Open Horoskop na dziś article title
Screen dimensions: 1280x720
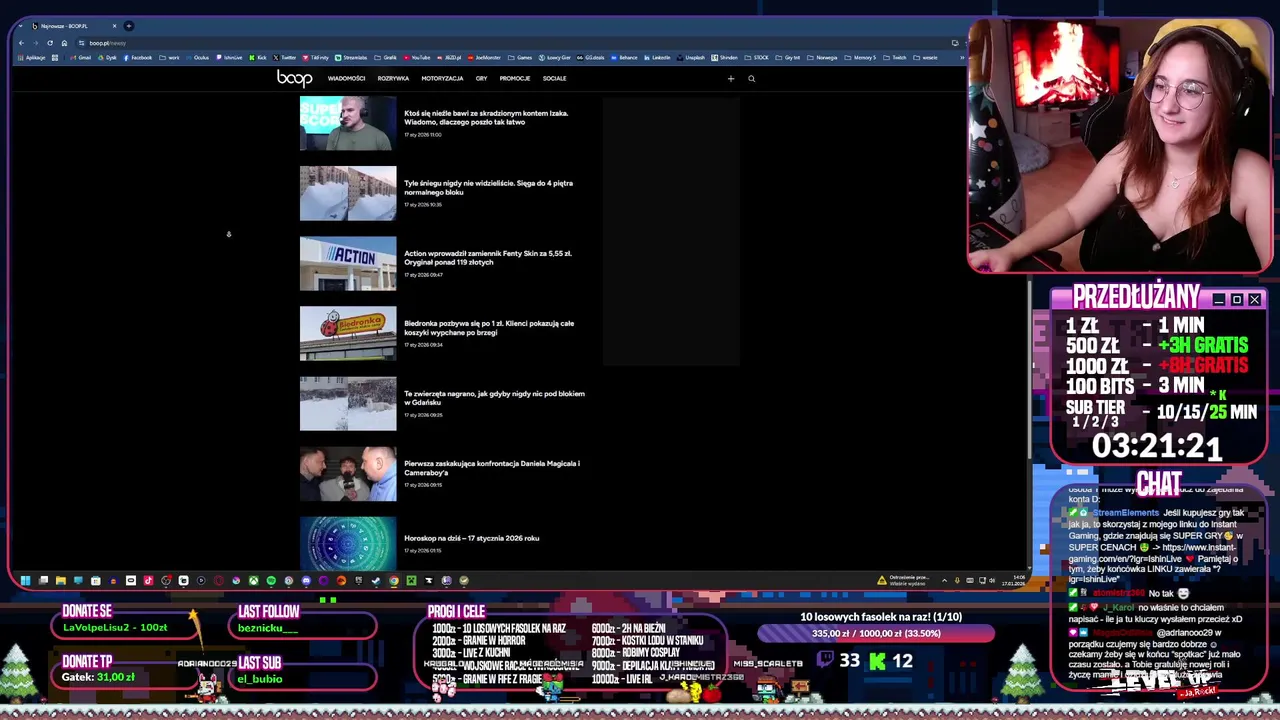coord(471,538)
